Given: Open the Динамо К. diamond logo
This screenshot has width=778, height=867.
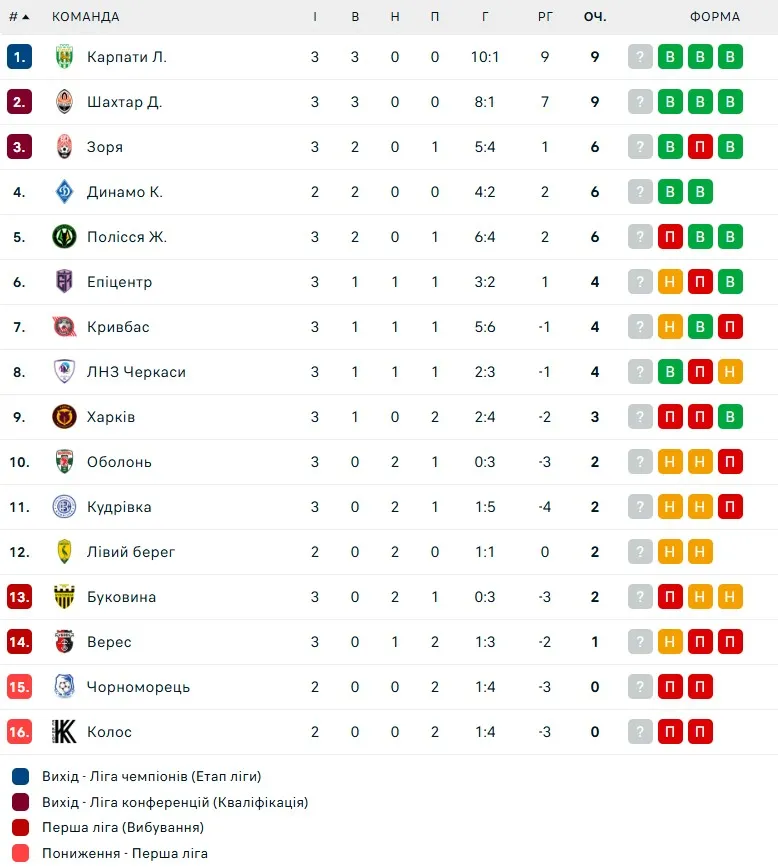Looking at the screenshot, I should tap(64, 192).
